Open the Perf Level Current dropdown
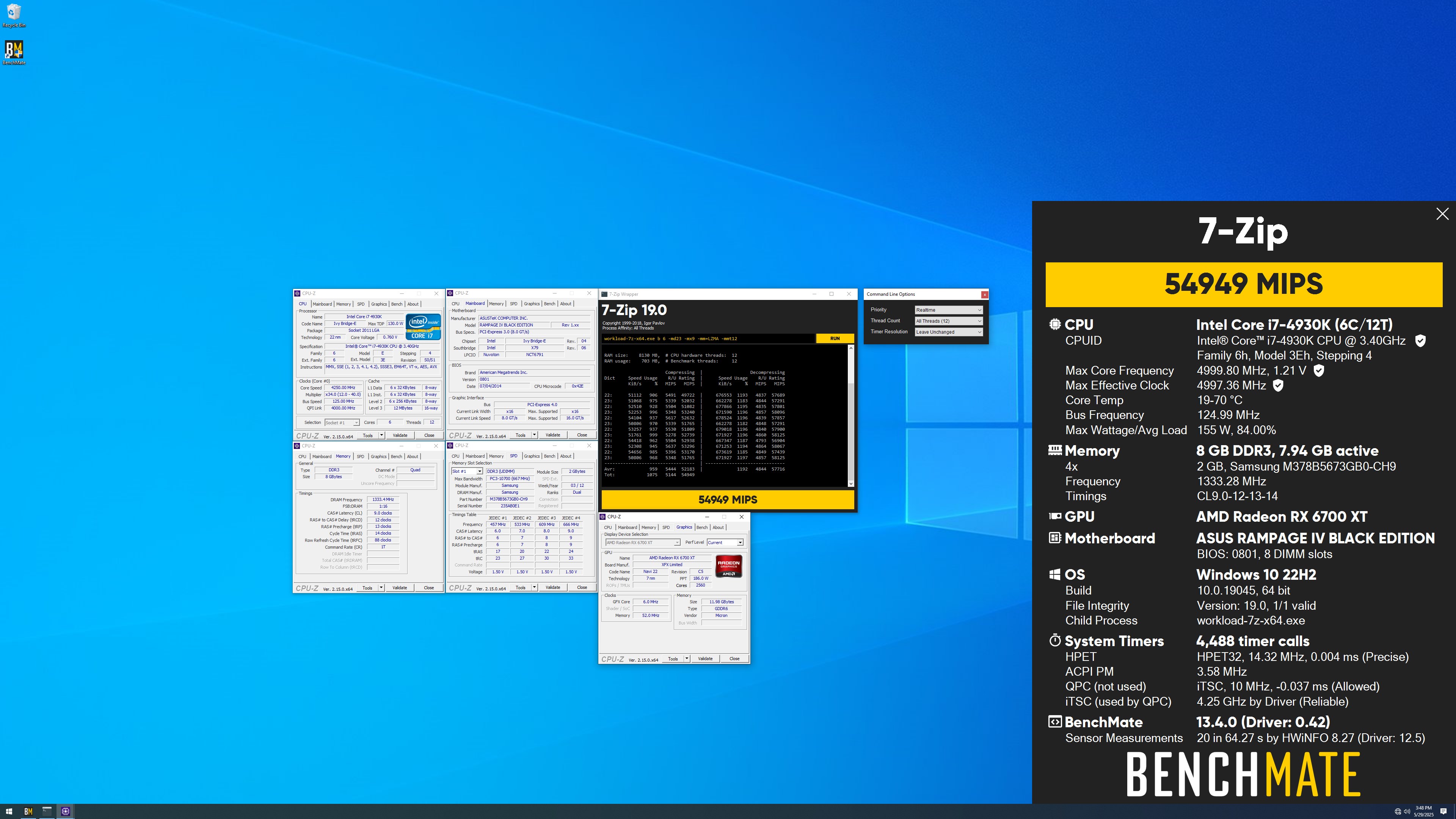This screenshot has width=1456, height=819. click(x=725, y=543)
